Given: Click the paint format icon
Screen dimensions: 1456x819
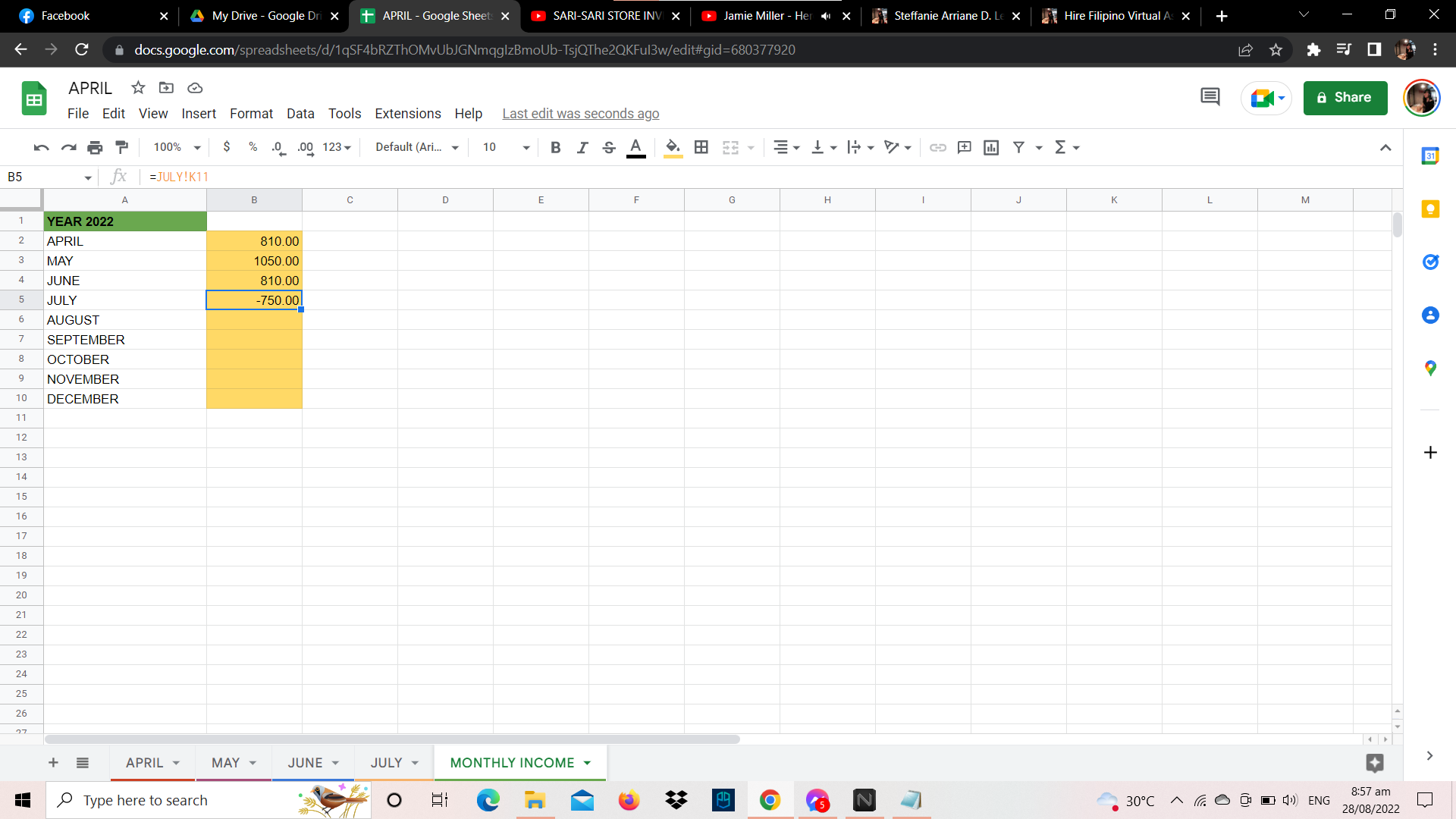Looking at the screenshot, I should [121, 147].
